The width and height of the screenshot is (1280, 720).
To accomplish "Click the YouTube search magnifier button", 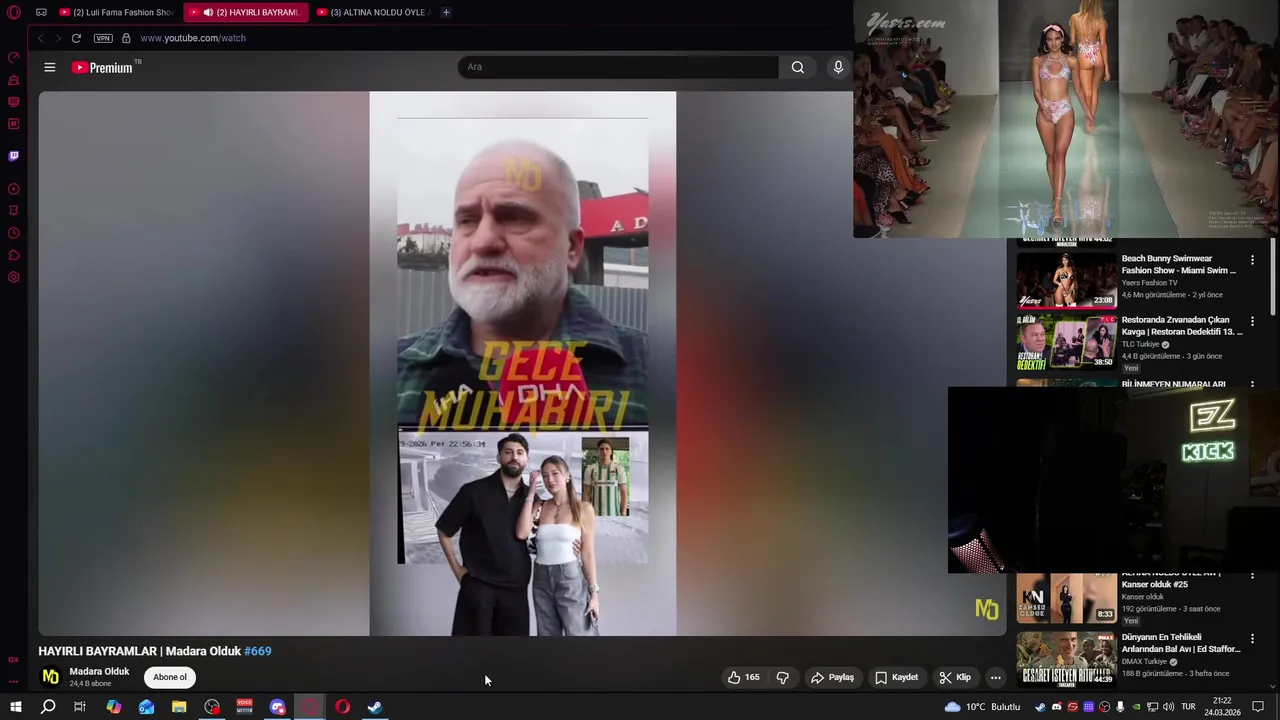I will coord(797,67).
